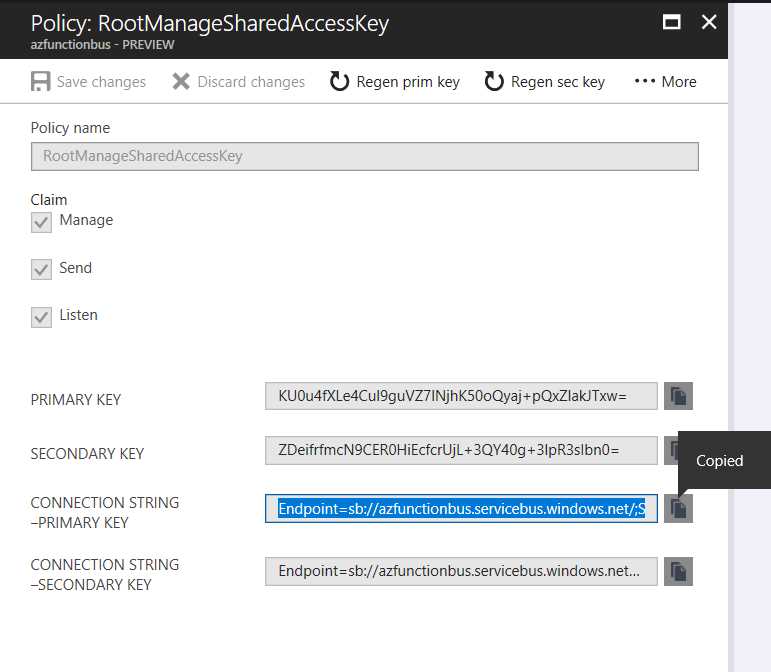Toggle the Manage claim checkbox
Screen dimensions: 771x672
[x=41, y=223]
